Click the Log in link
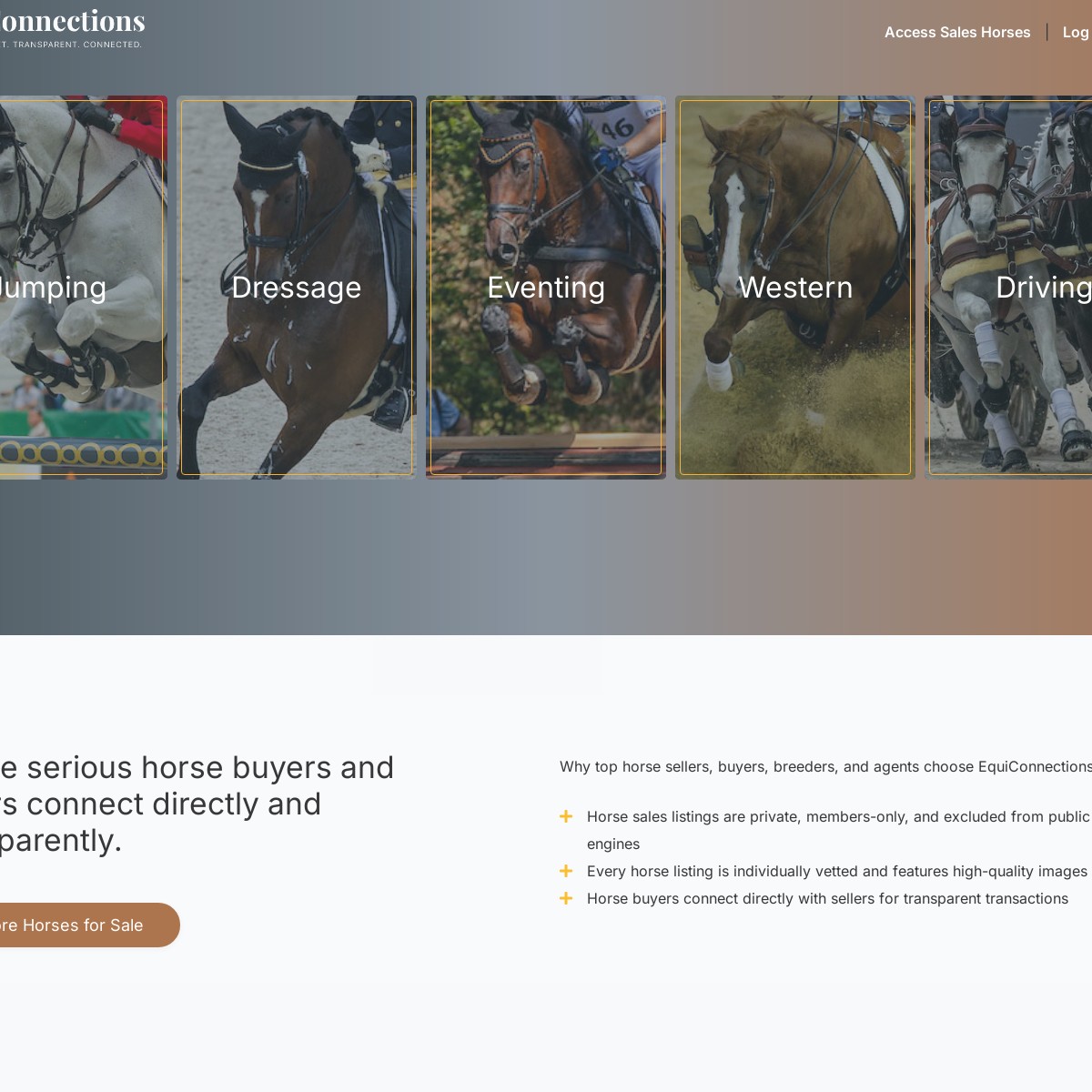 [1077, 32]
